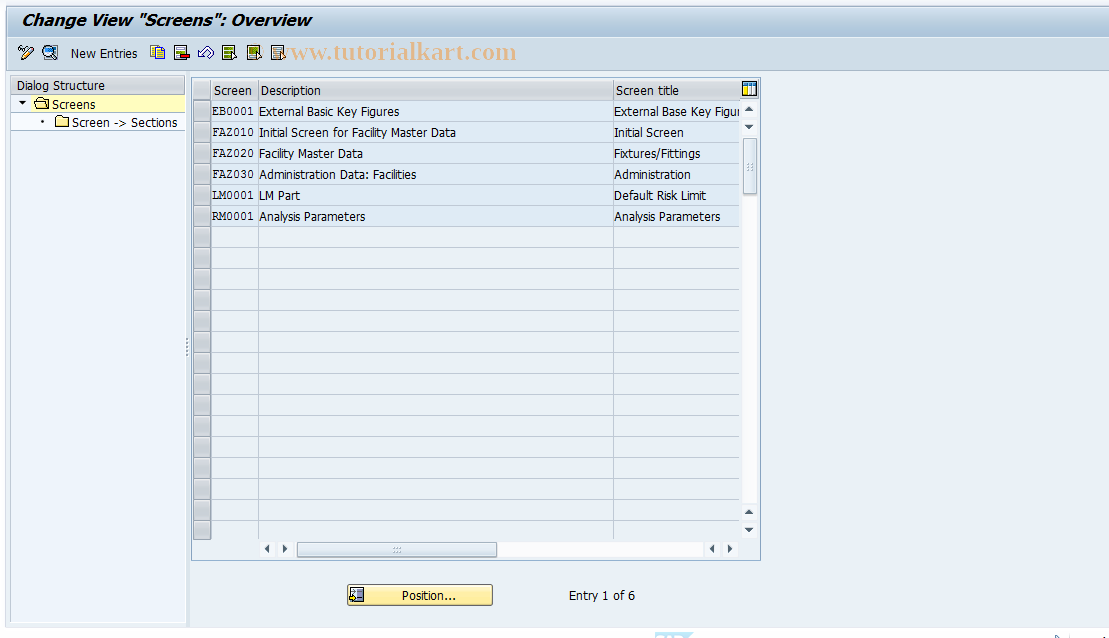Click screen code LM0001
The width and height of the screenshot is (1109, 638).
pos(233,195)
